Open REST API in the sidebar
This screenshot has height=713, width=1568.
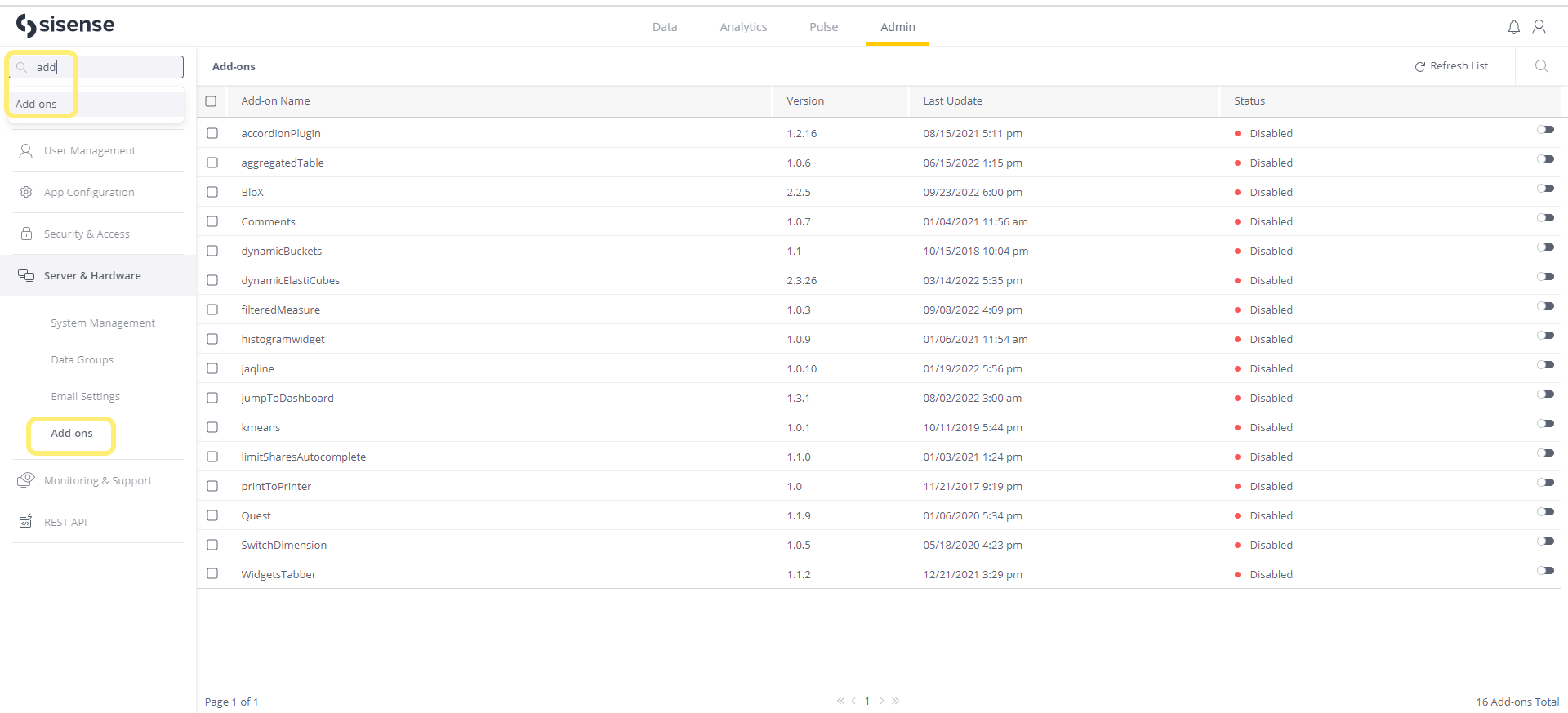65,523
